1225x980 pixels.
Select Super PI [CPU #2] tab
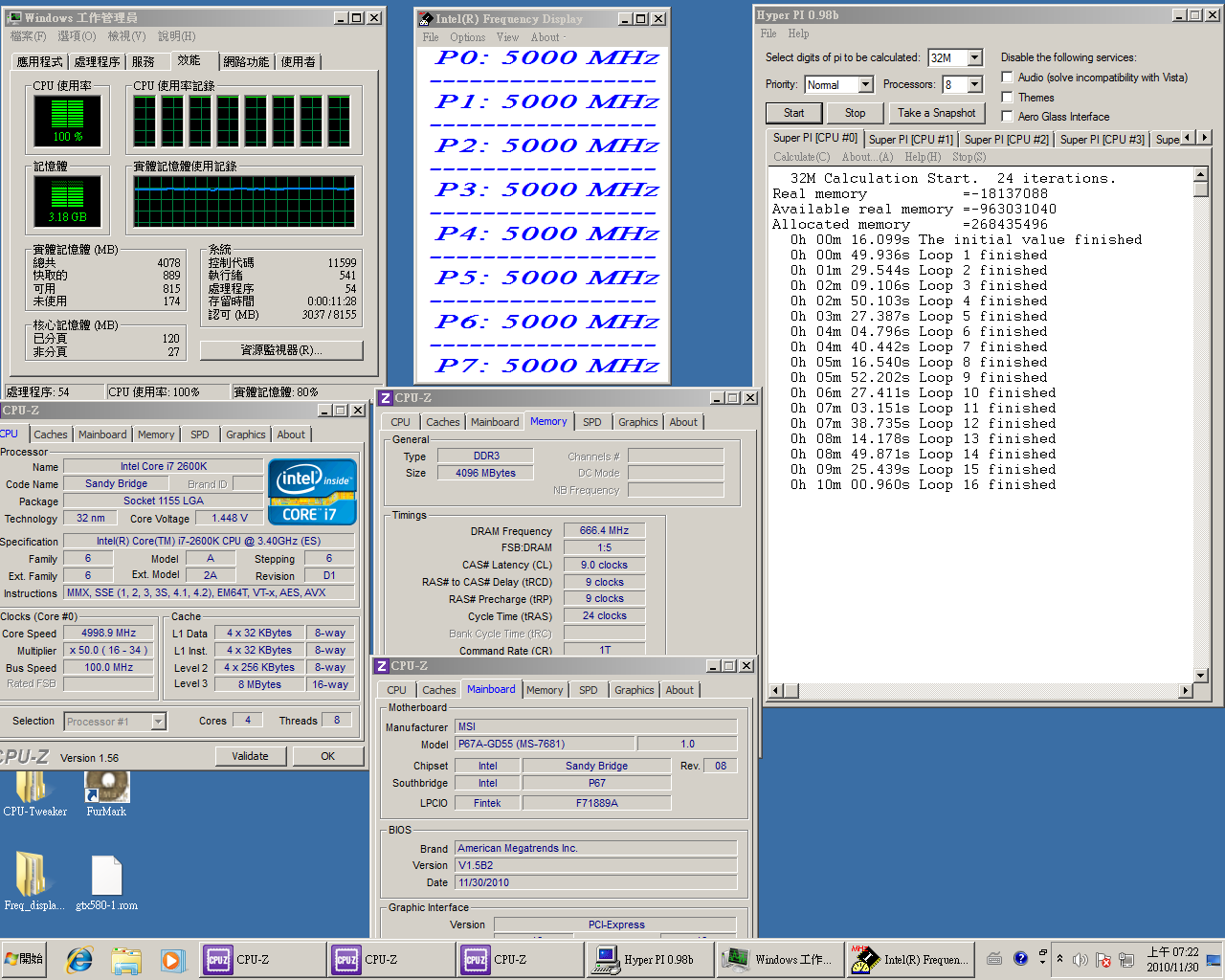tap(1007, 139)
